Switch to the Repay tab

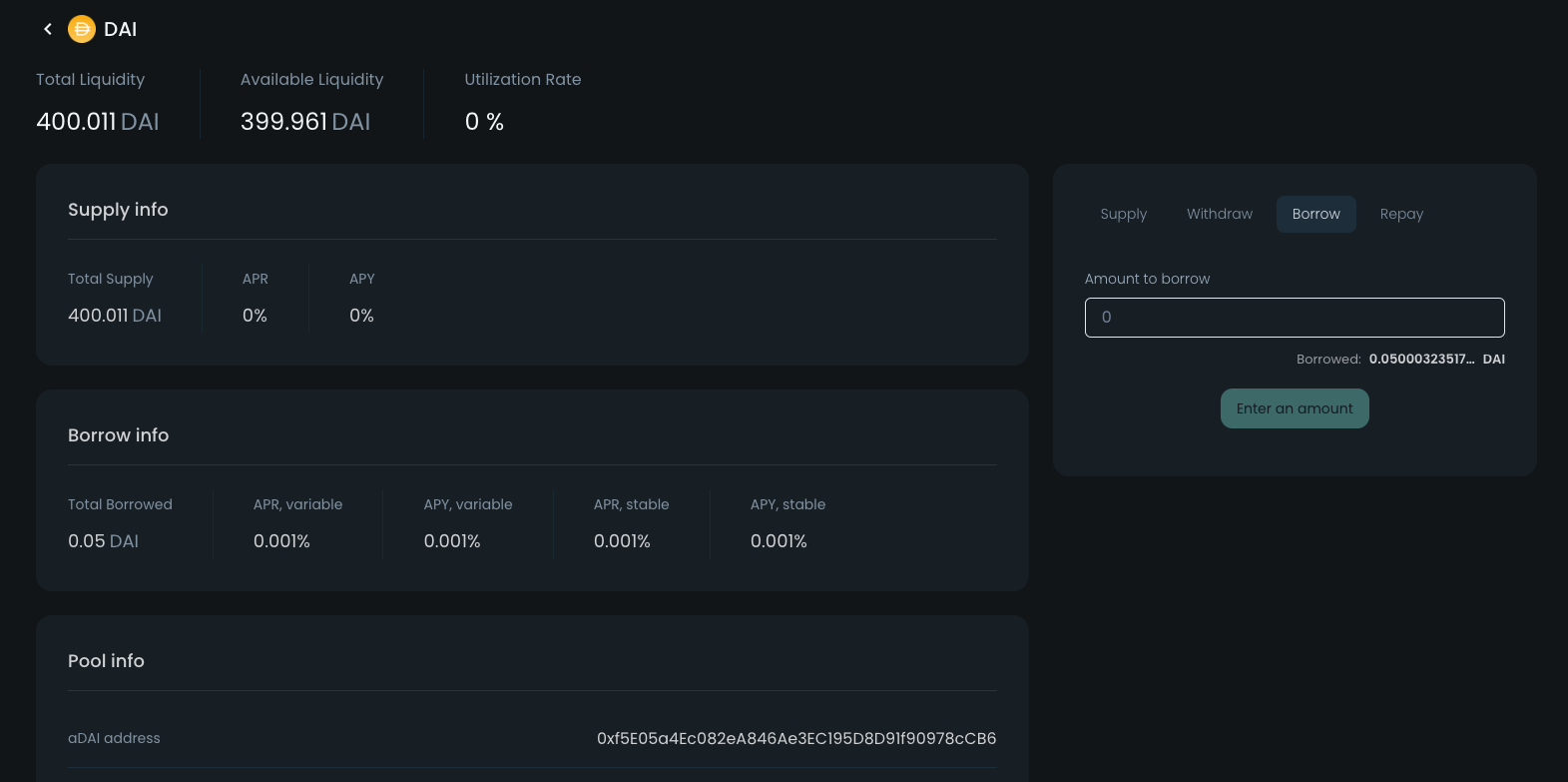click(1401, 214)
